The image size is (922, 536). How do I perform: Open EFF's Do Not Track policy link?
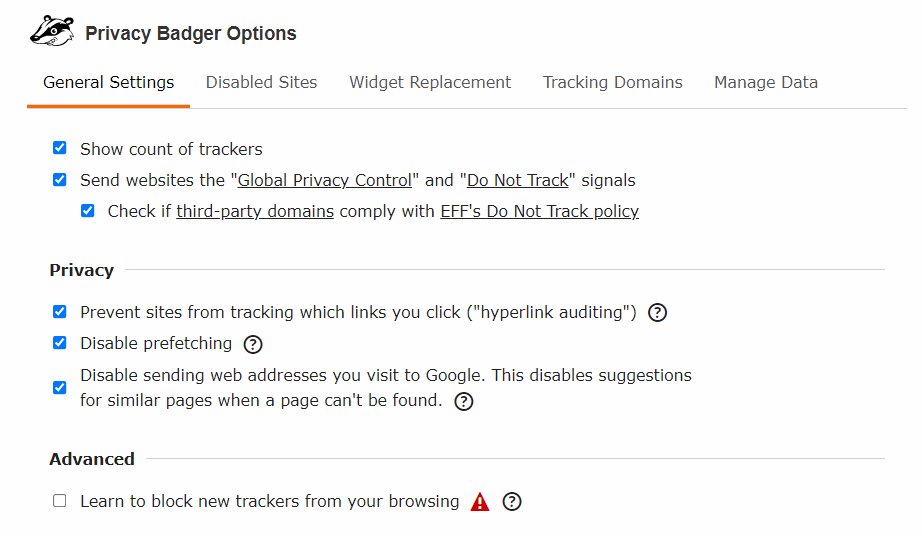click(x=539, y=211)
